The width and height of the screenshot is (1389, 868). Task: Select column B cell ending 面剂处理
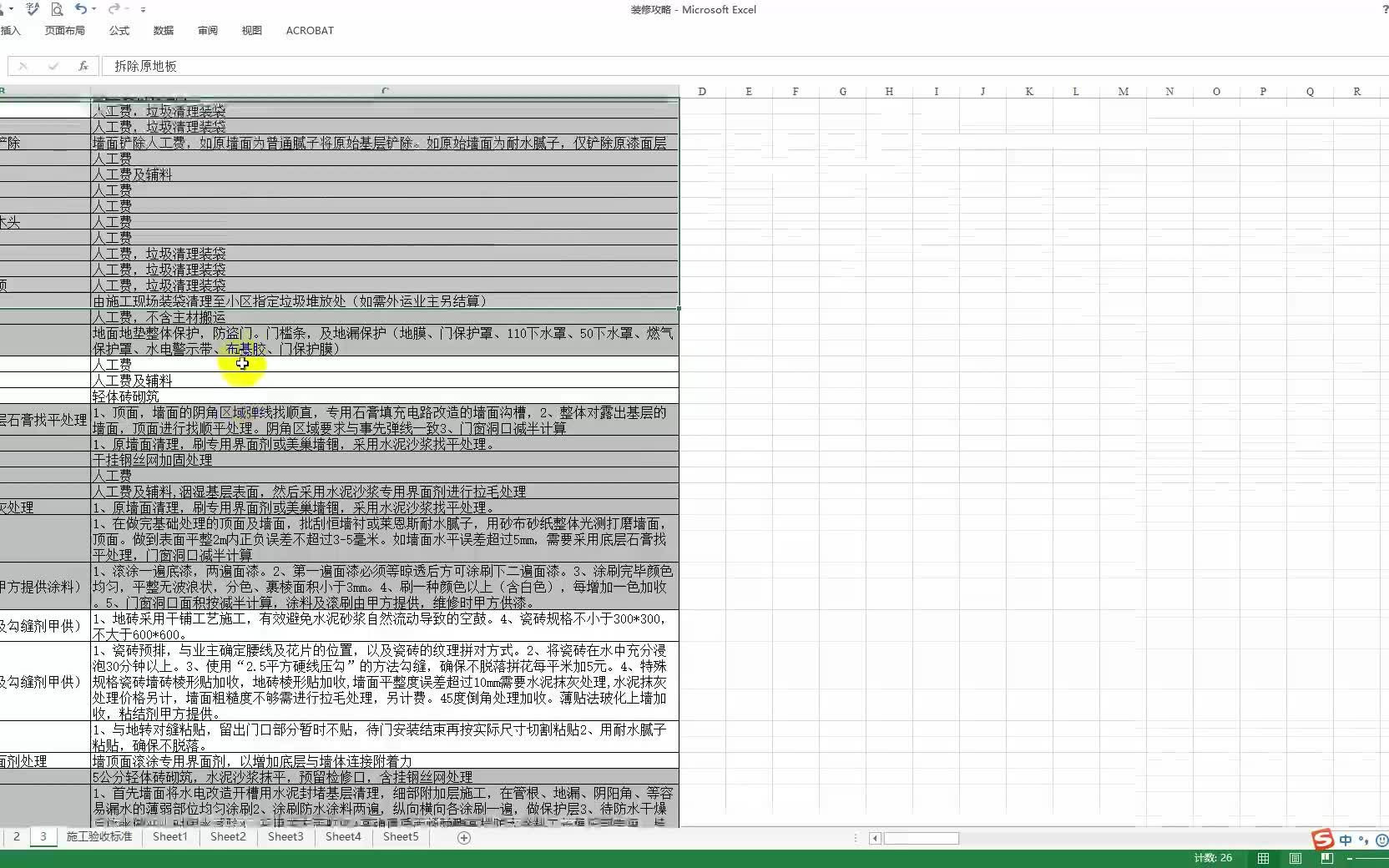coord(45,761)
